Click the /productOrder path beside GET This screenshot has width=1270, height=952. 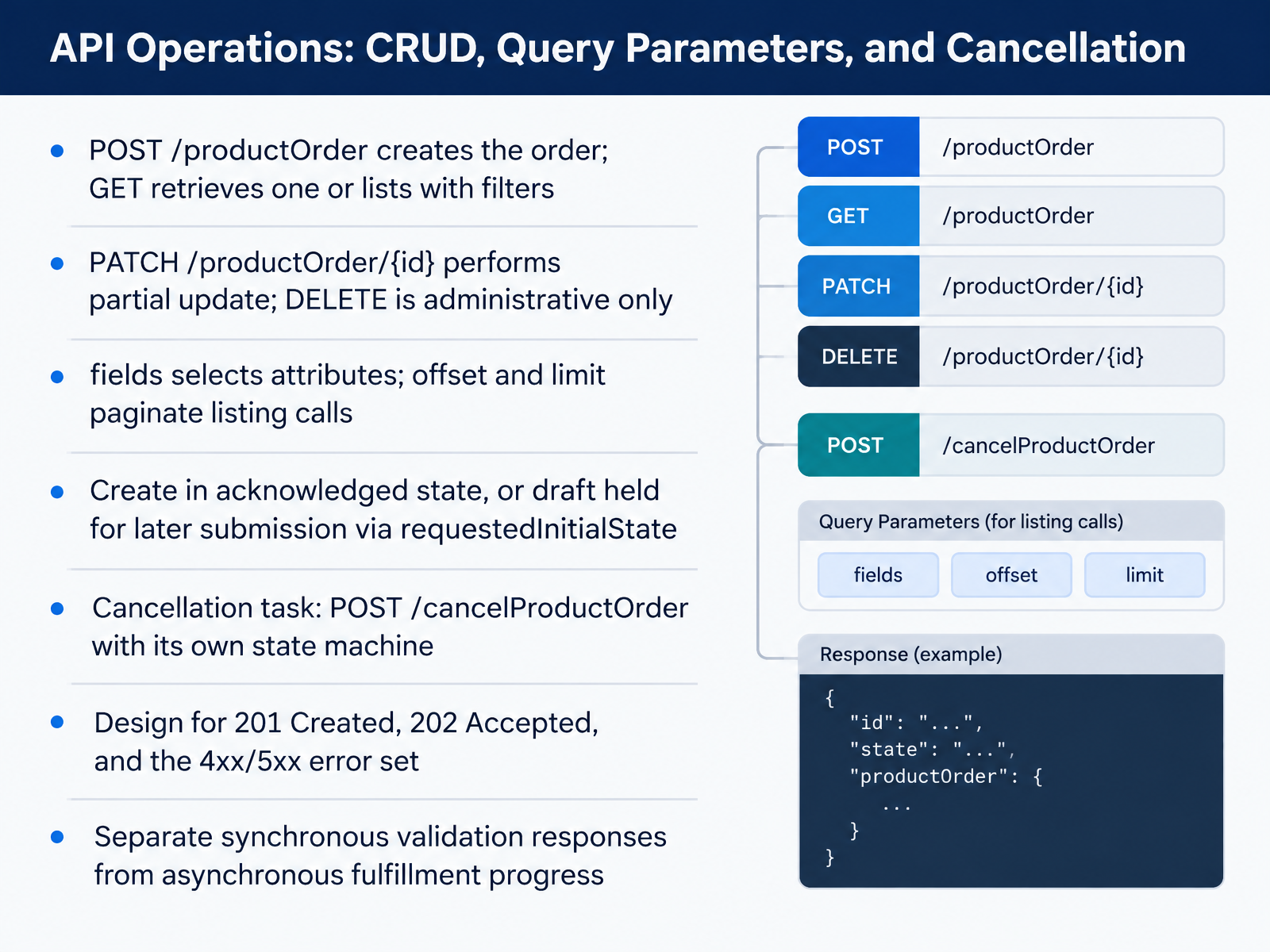(1018, 216)
